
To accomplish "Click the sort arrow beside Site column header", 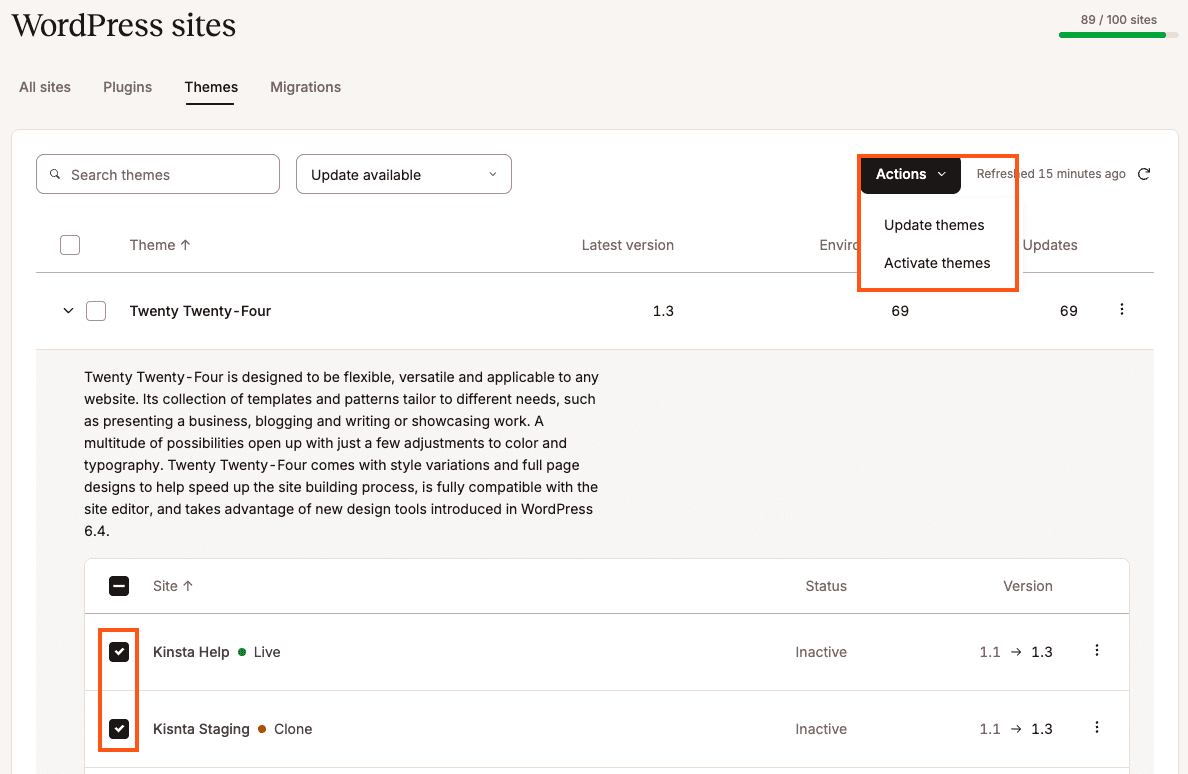I will coord(188,586).
